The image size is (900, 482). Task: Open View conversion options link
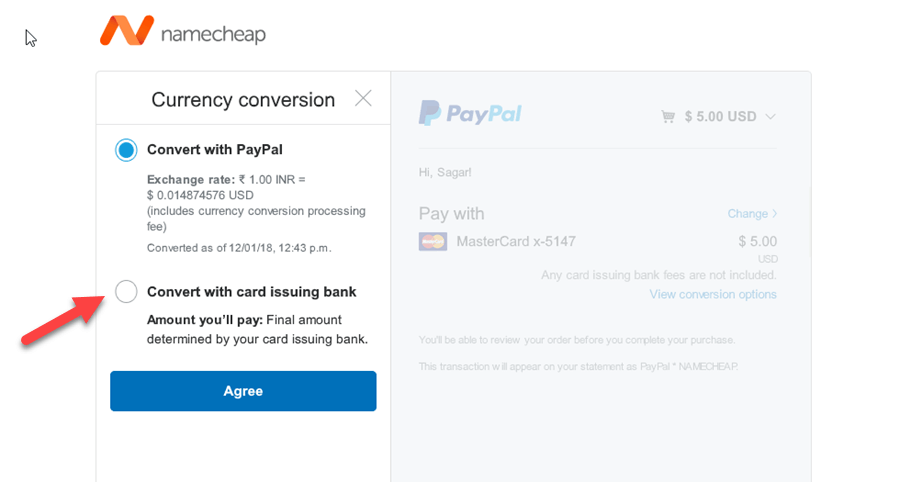713,294
